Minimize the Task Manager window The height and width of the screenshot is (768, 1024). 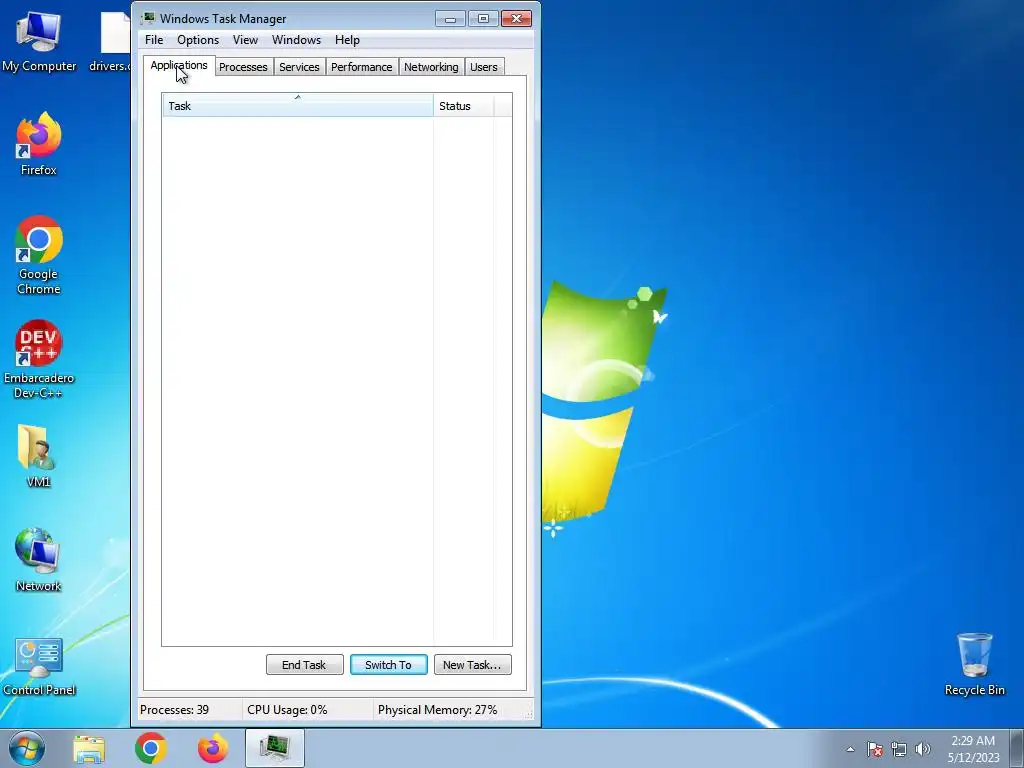(x=450, y=19)
